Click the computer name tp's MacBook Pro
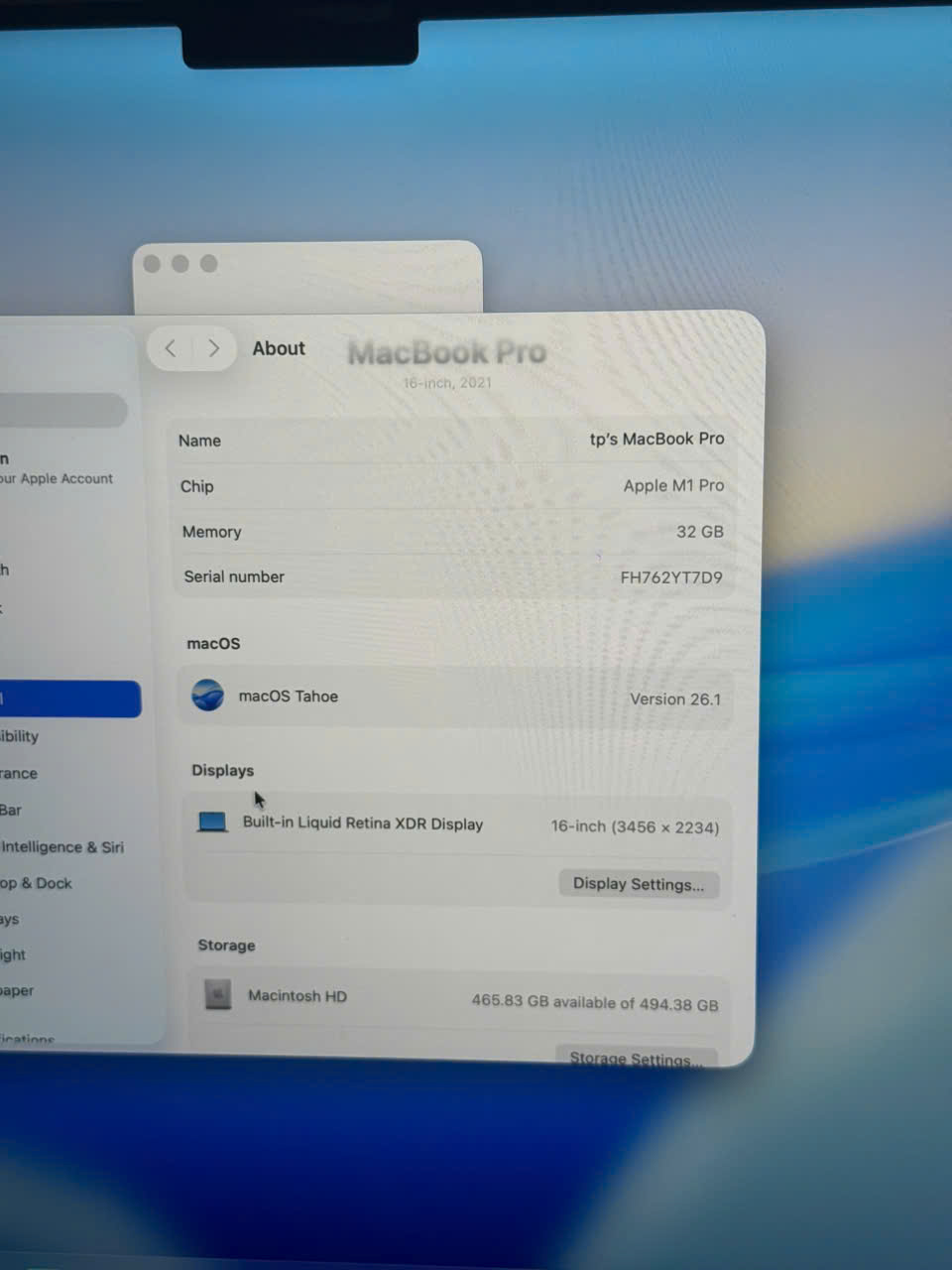This screenshot has width=952, height=1270. 656,439
